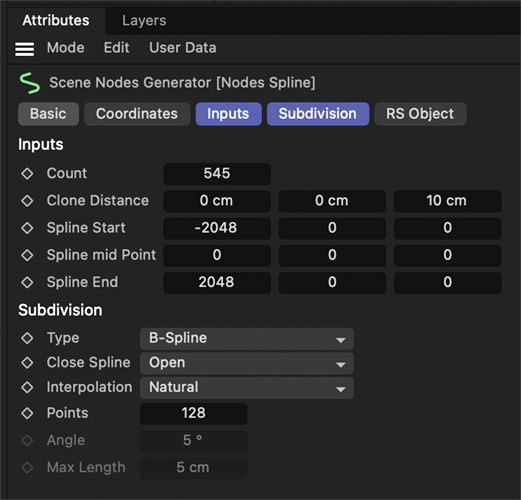
Task: Open the Interpolation dropdown showing Natural
Action: click(246, 388)
